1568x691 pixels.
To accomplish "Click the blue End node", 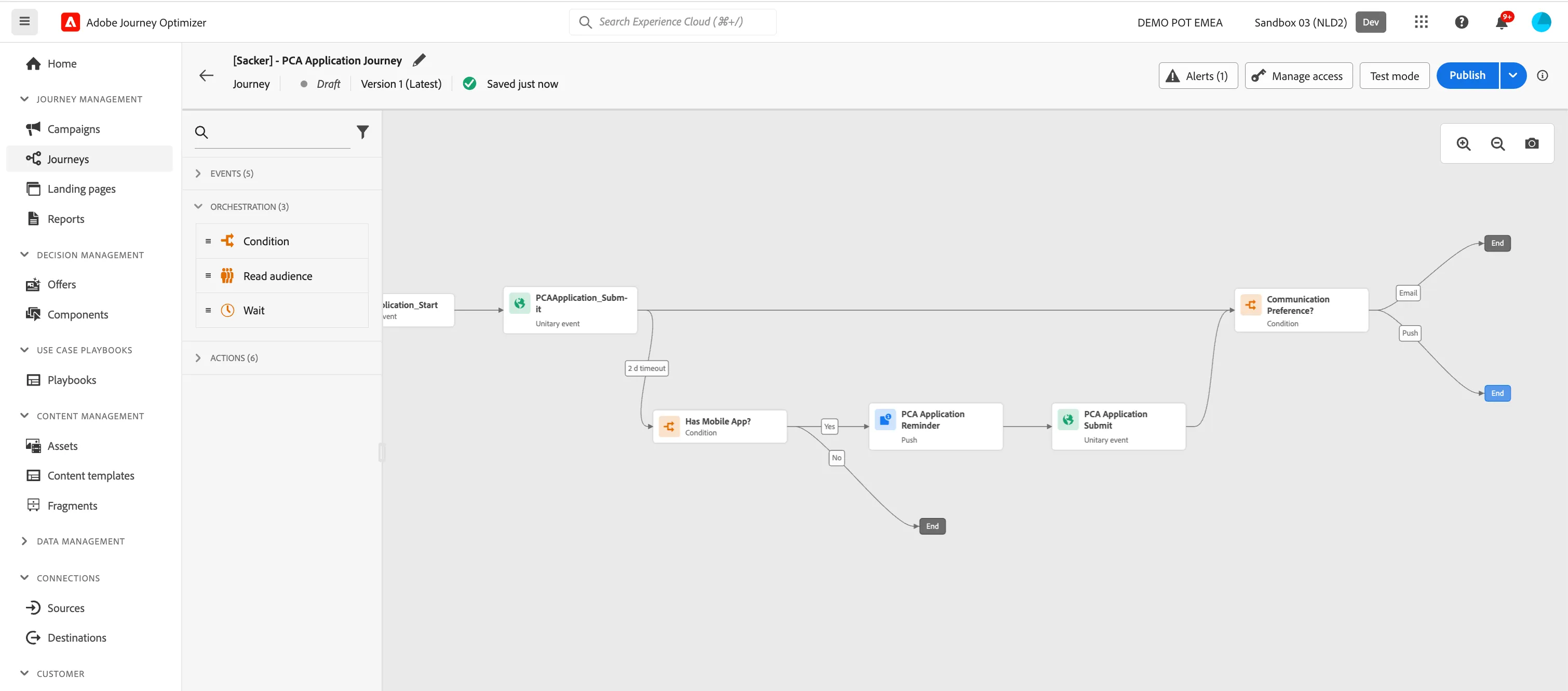I will [1497, 393].
